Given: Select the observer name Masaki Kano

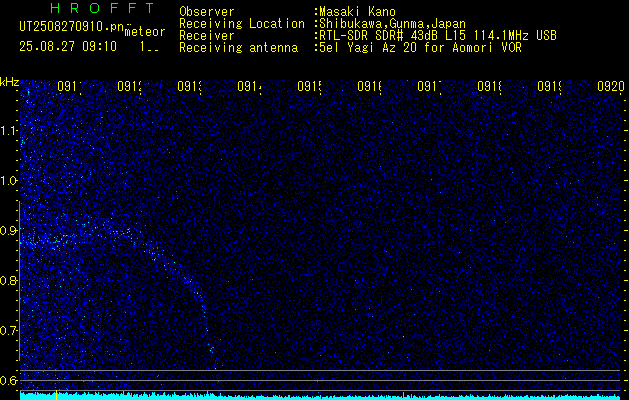Looking at the screenshot, I should click(355, 12).
